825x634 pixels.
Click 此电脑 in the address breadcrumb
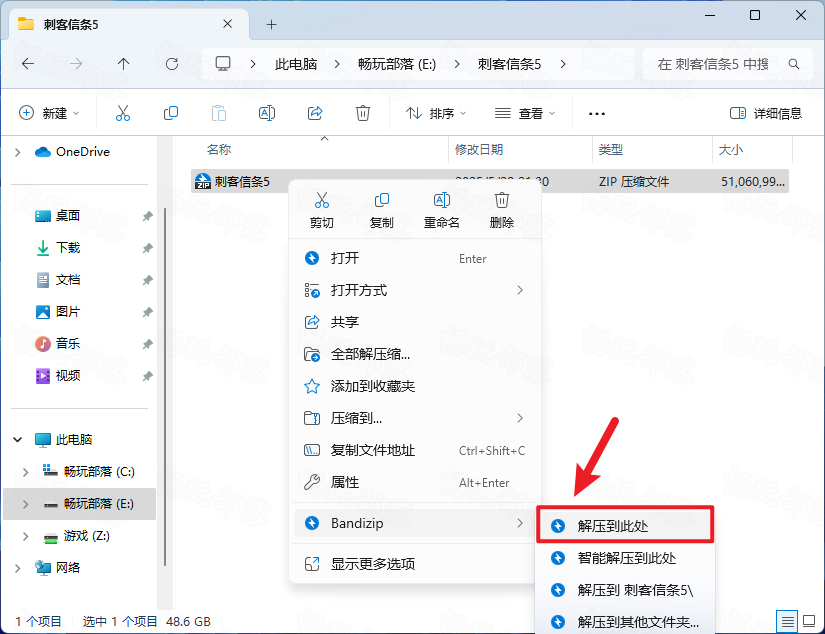[296, 64]
